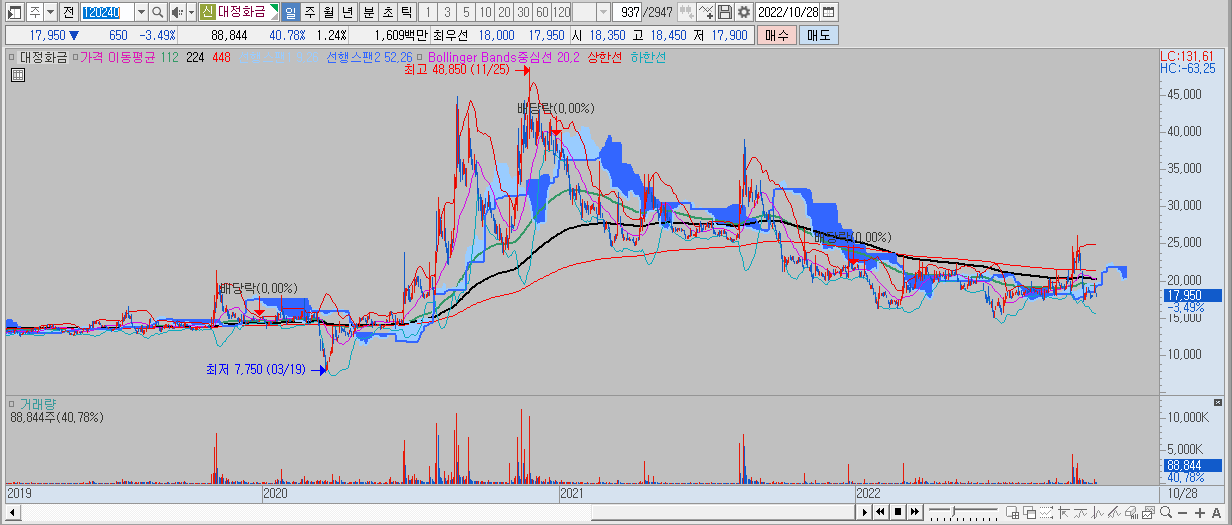The height and width of the screenshot is (525, 1232).
Task: Click the A text tool icon
Action: pyautogui.click(x=1216, y=513)
